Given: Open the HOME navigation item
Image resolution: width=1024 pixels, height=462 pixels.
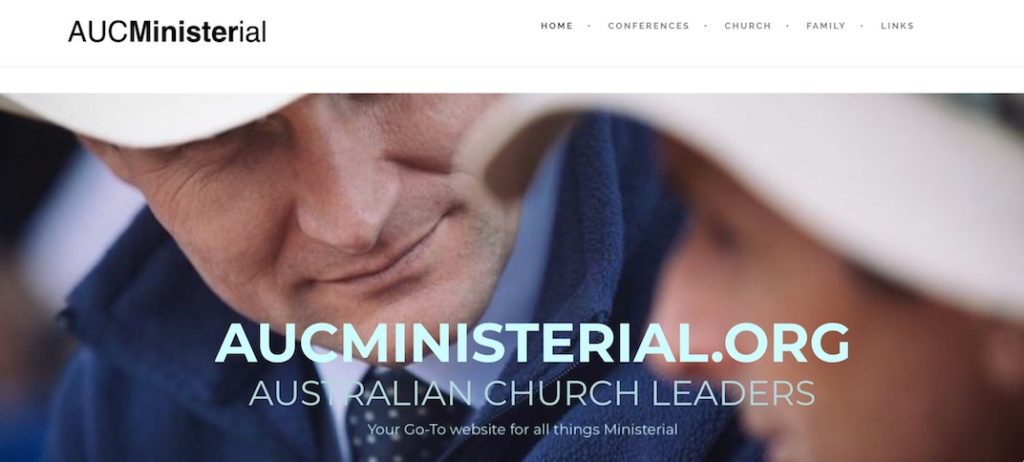Looking at the screenshot, I should click(556, 26).
